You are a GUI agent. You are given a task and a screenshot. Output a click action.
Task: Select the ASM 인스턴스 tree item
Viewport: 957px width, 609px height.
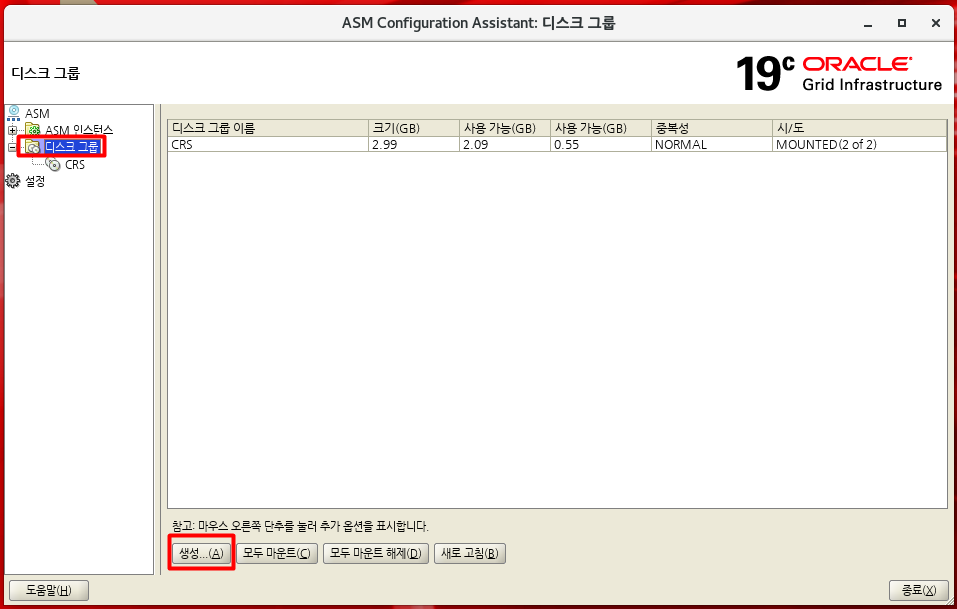[x=79, y=130]
